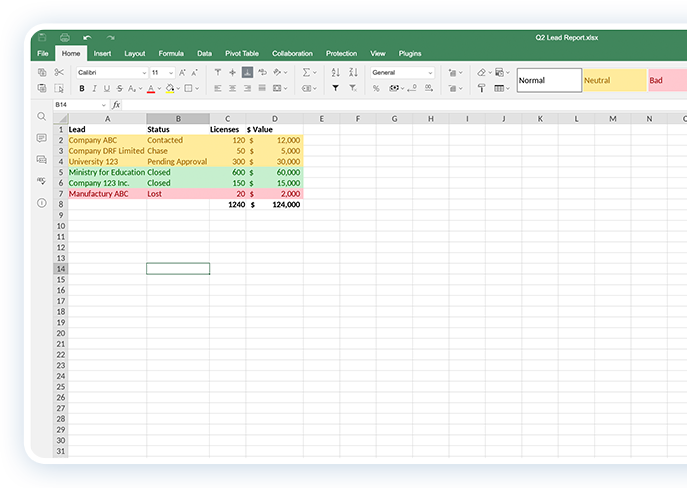687x488 pixels.
Task: Decrease the font size
Action: (195, 72)
